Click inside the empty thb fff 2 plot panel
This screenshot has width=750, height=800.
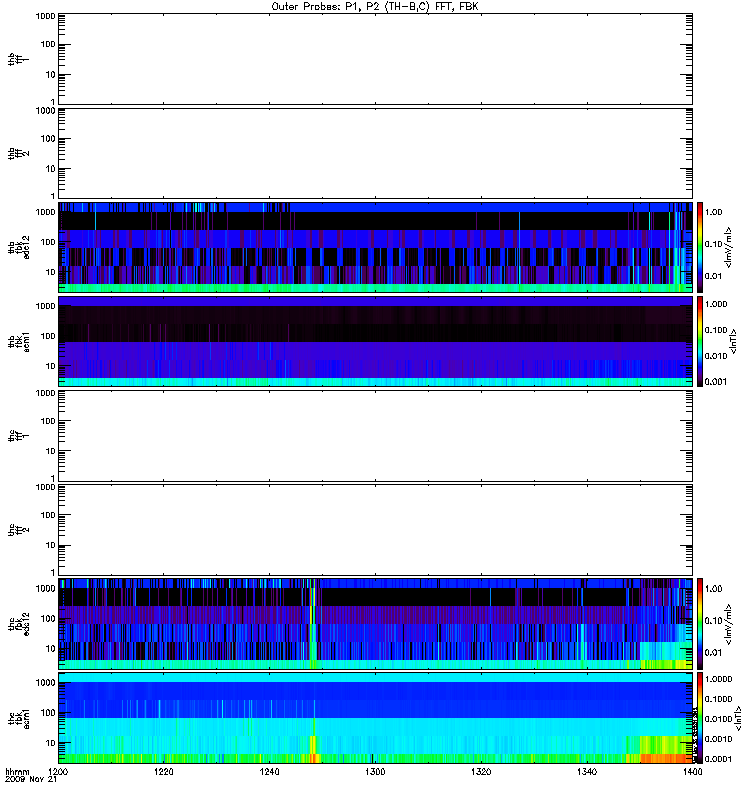375,154
